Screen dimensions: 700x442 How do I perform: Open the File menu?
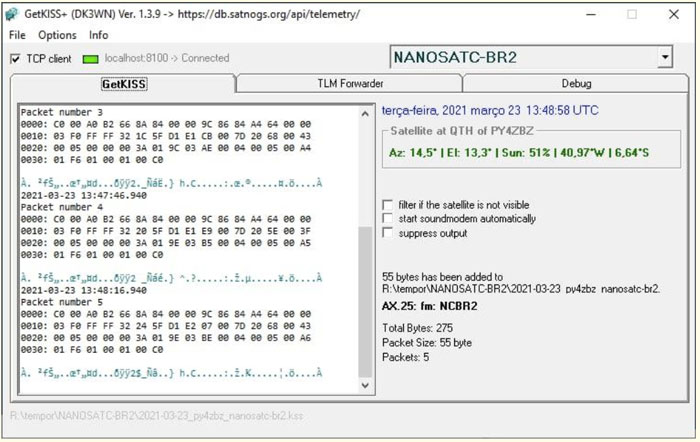pyautogui.click(x=17, y=35)
